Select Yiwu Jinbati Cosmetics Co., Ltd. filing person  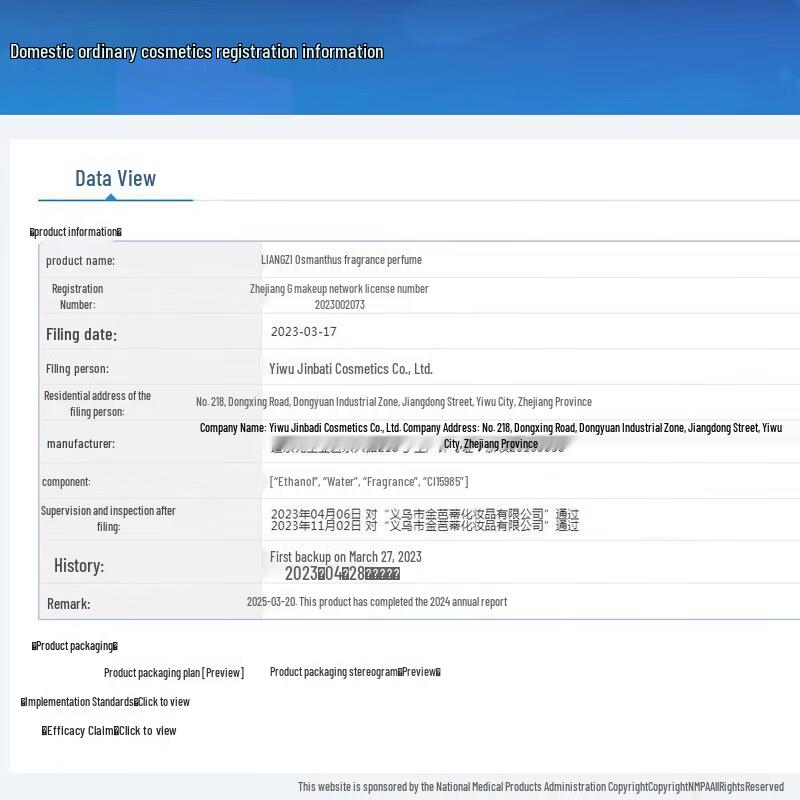(x=351, y=369)
